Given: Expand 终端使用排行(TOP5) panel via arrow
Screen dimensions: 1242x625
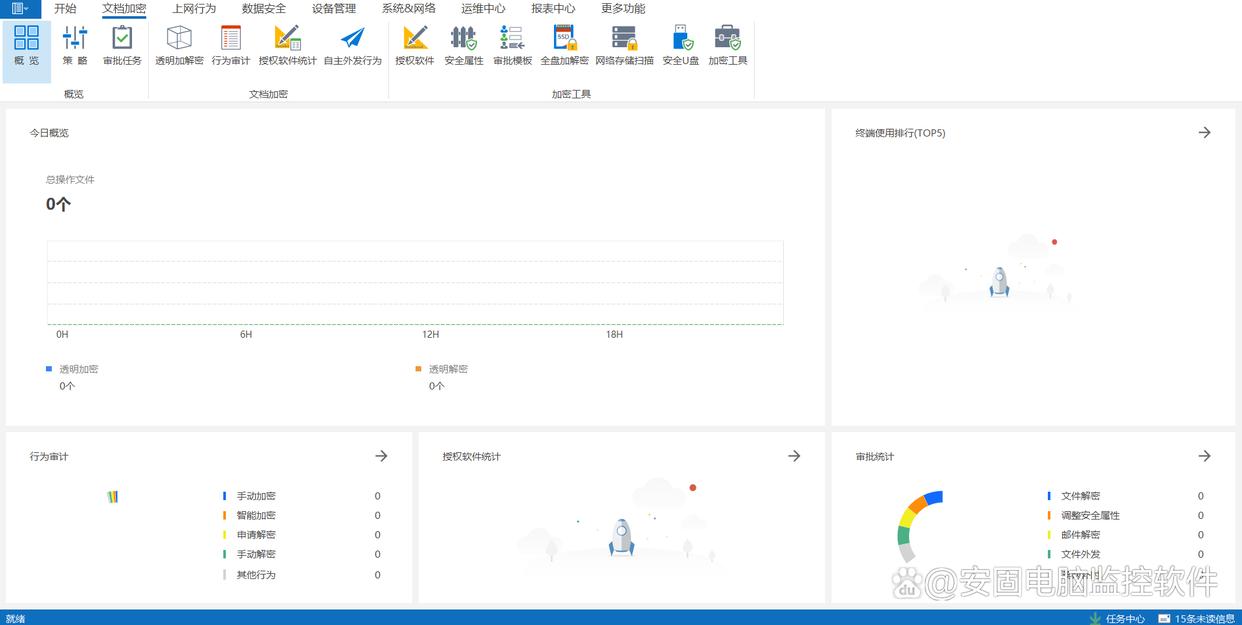Looking at the screenshot, I should click(1204, 132).
